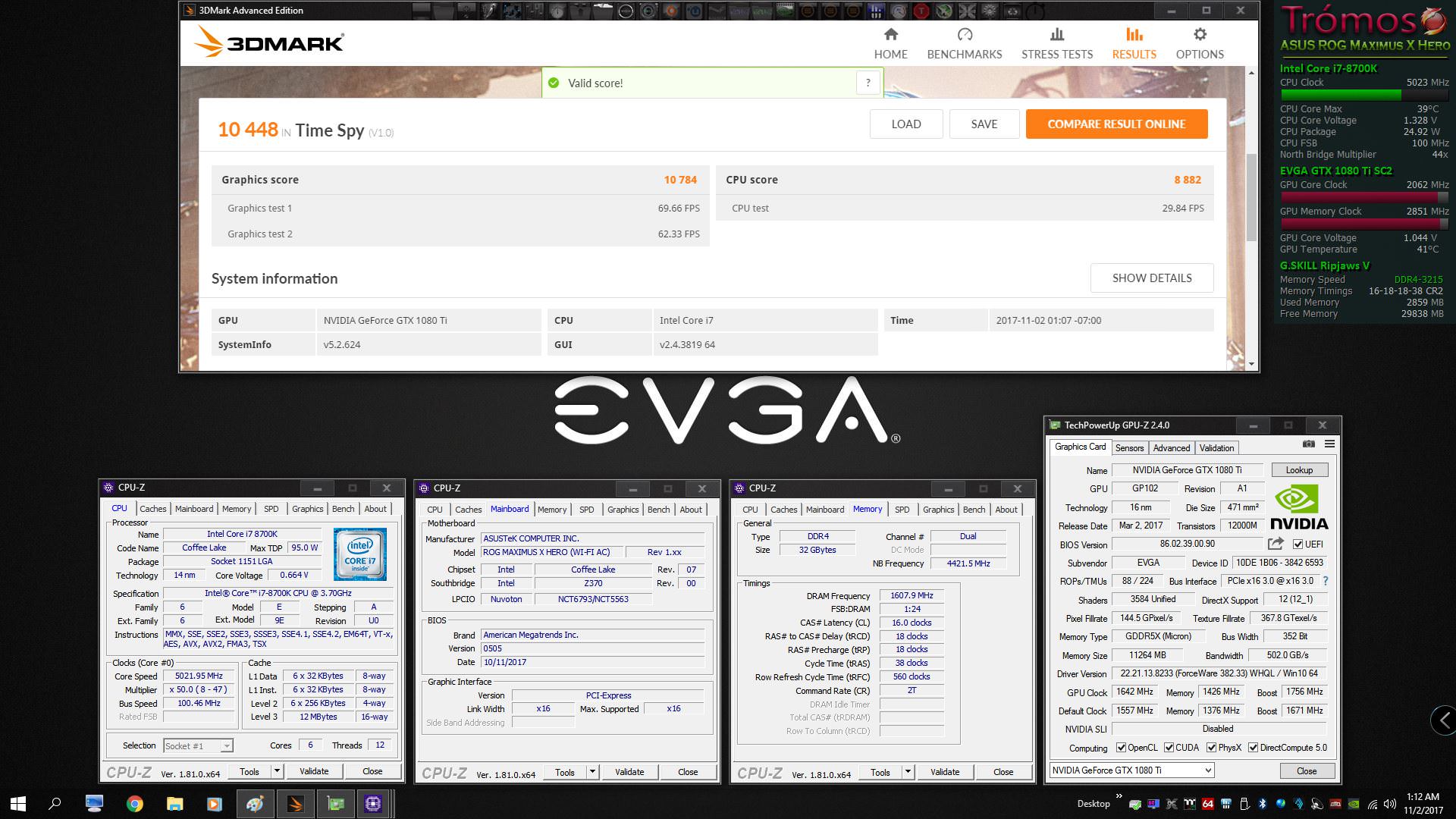The width and height of the screenshot is (1456, 819).
Task: Expand Tools arrow in CPU-Z Mainboard window
Action: pyautogui.click(x=592, y=772)
